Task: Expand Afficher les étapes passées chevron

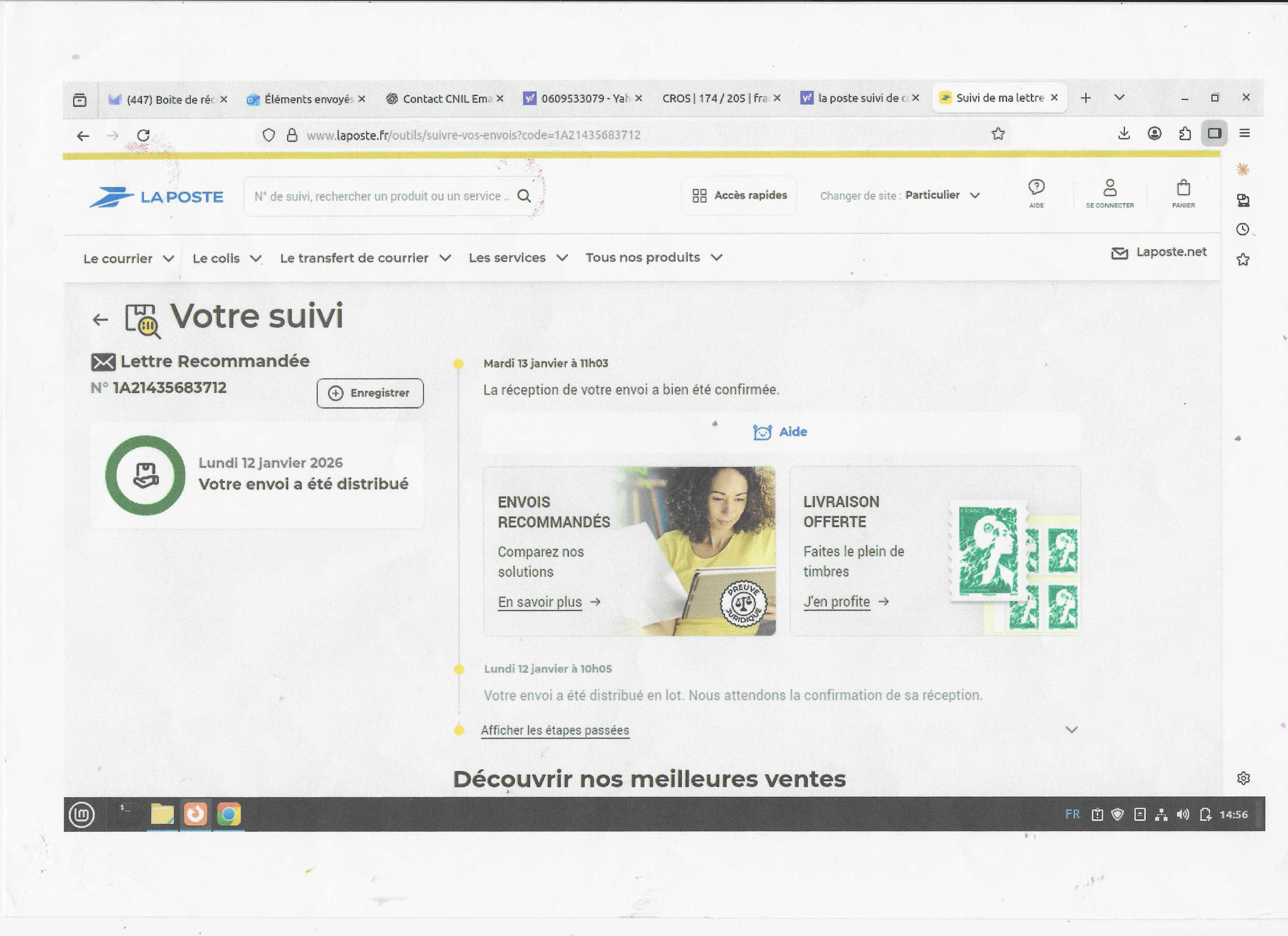Action: pyautogui.click(x=1071, y=730)
